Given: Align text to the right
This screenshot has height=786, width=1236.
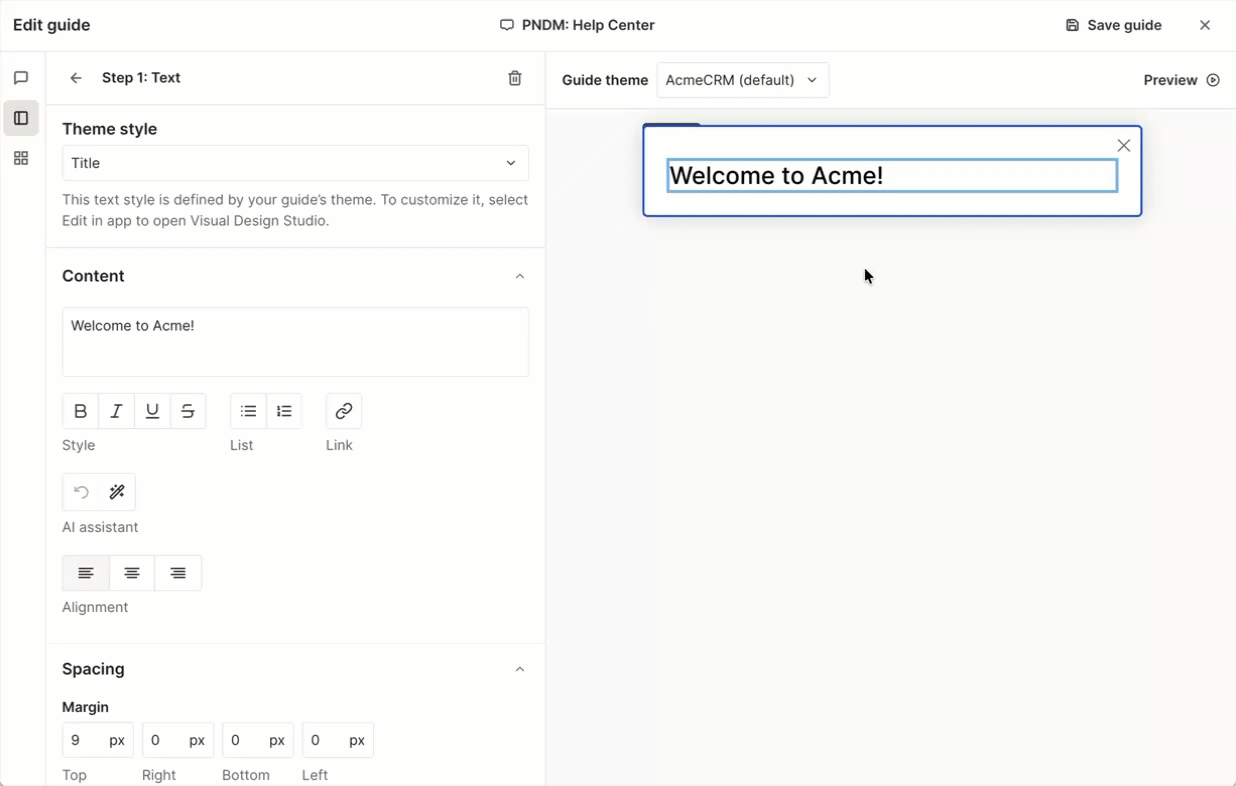Looking at the screenshot, I should coord(178,573).
